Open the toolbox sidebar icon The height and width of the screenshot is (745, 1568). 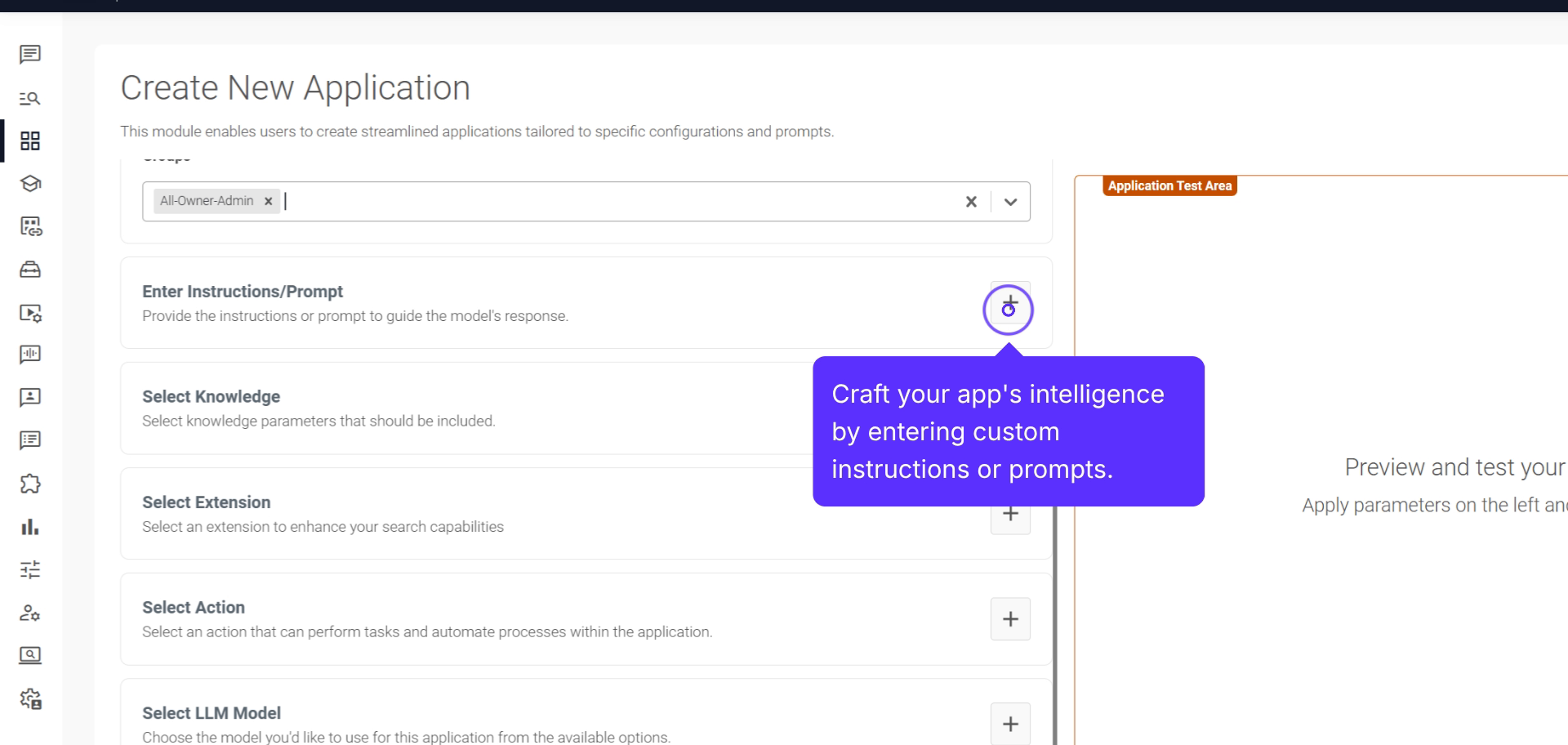pos(30,270)
